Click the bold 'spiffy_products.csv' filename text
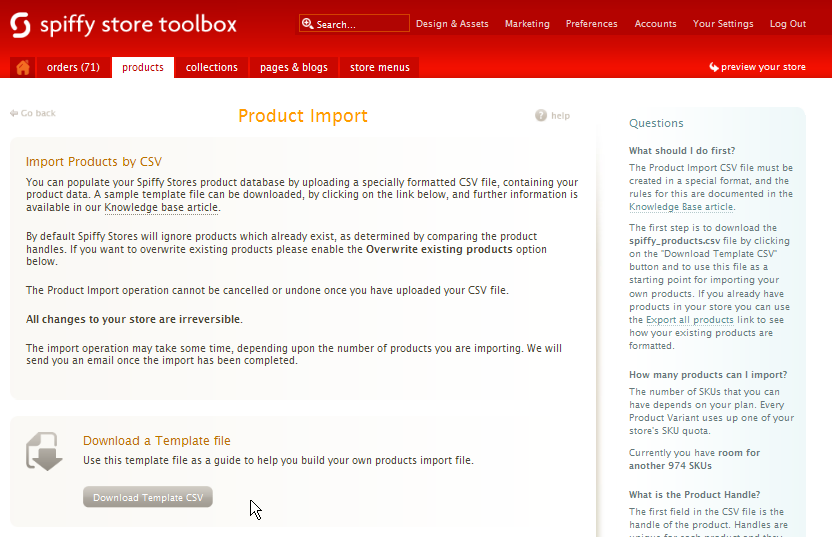832x537 pixels. pos(674,241)
